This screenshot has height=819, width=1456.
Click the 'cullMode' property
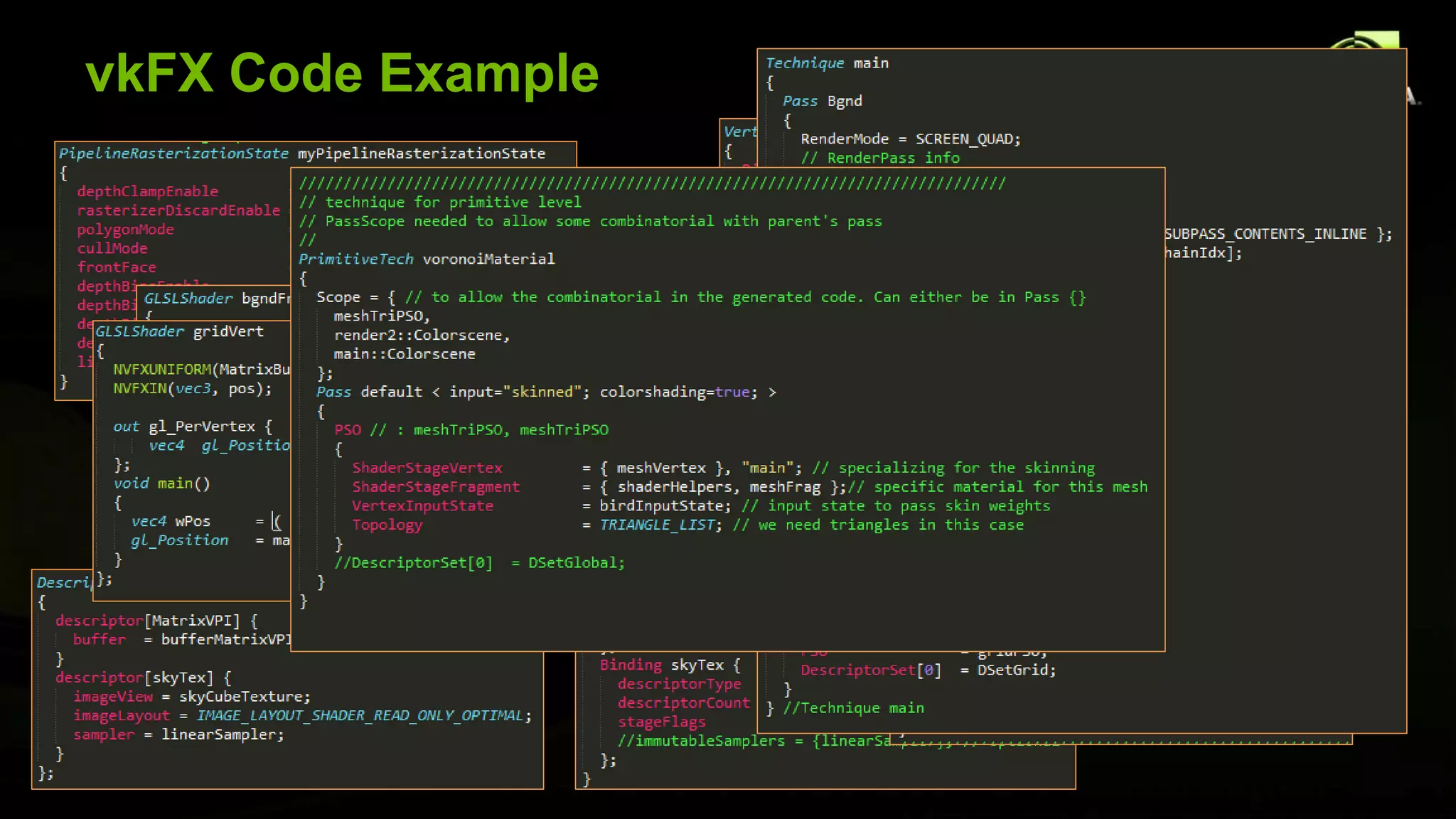112,248
